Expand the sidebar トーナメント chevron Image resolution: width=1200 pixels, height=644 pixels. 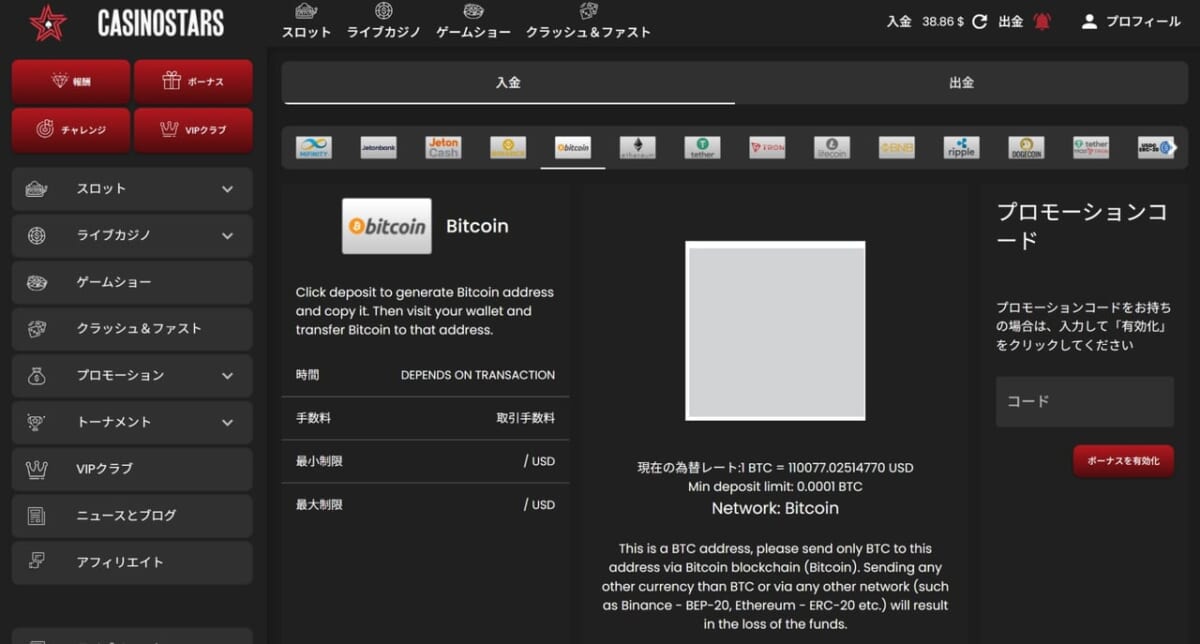227,422
